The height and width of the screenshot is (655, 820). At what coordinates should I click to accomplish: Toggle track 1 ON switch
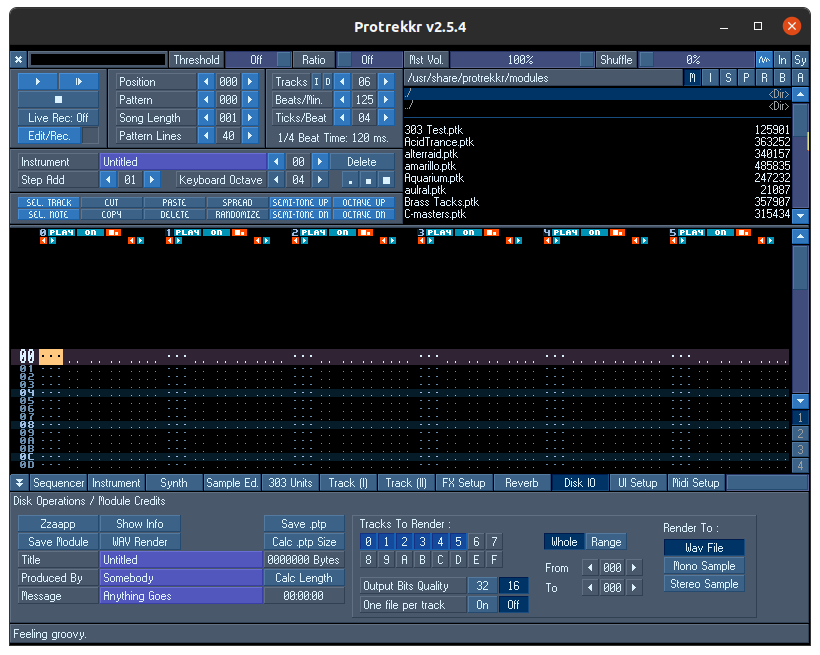pos(217,232)
